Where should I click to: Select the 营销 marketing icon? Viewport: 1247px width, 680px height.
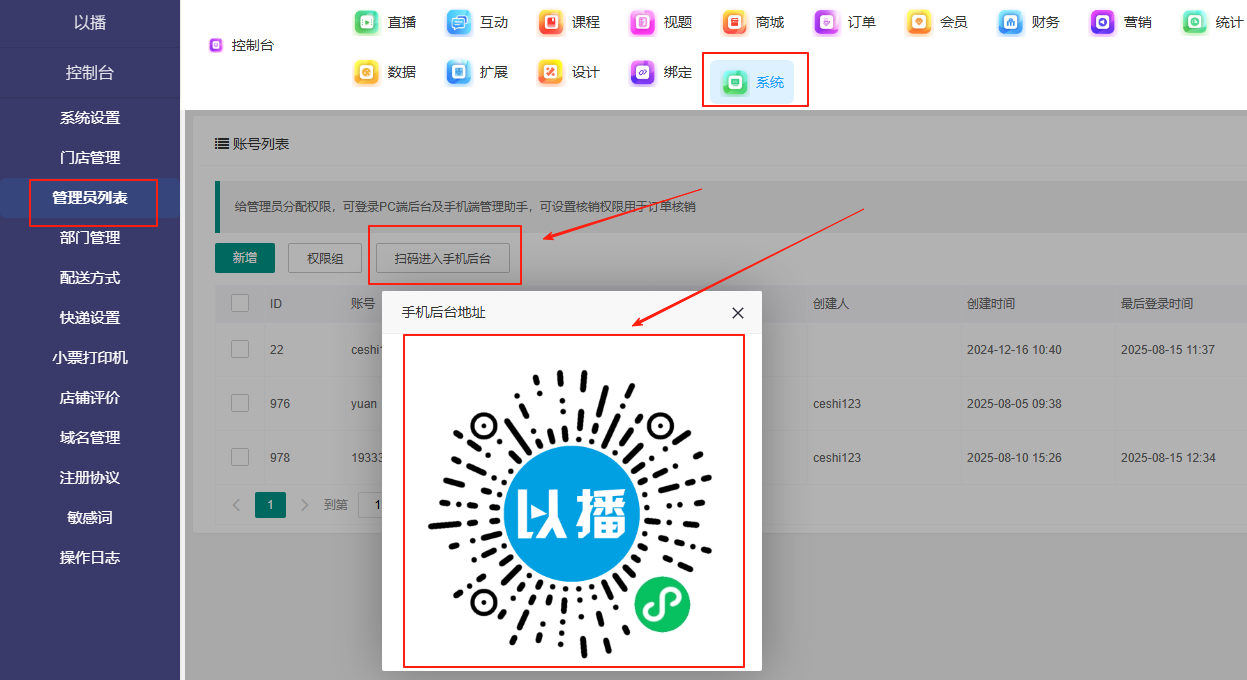tap(1103, 22)
